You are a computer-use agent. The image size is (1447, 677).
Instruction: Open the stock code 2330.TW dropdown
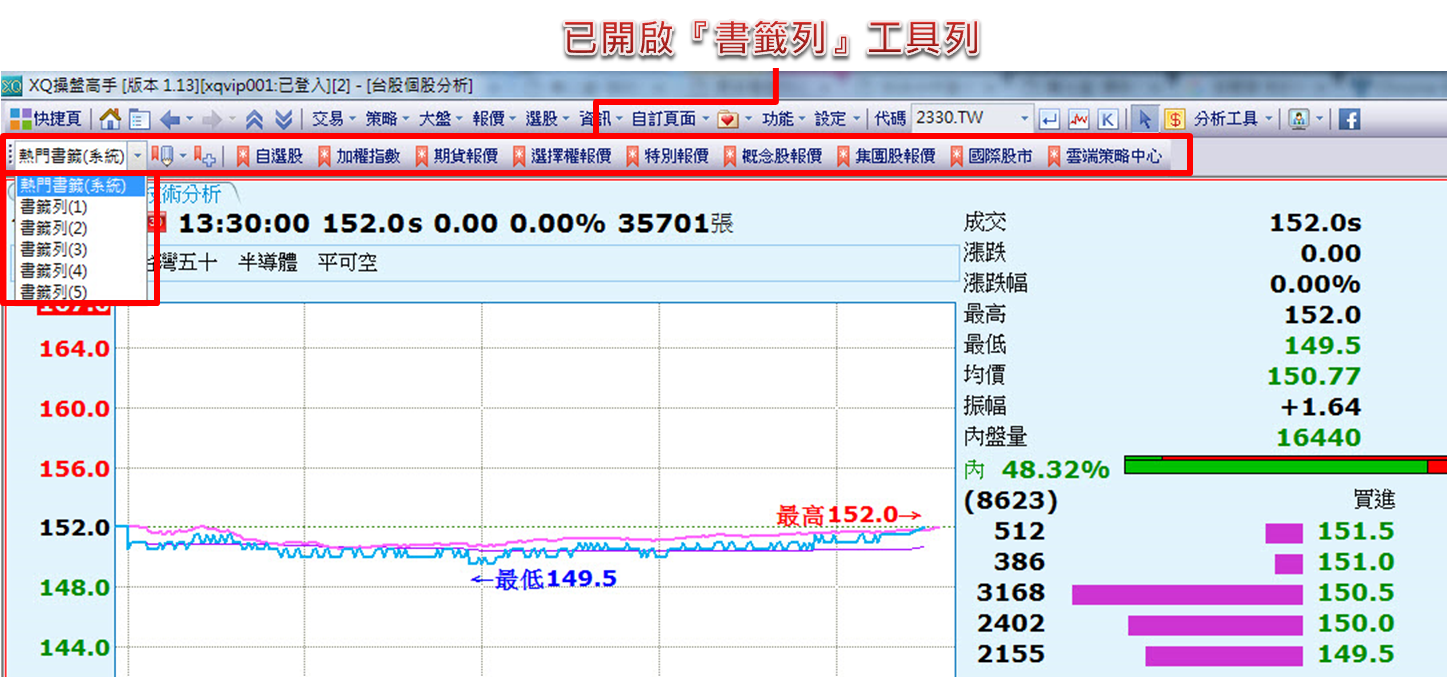(1022, 119)
